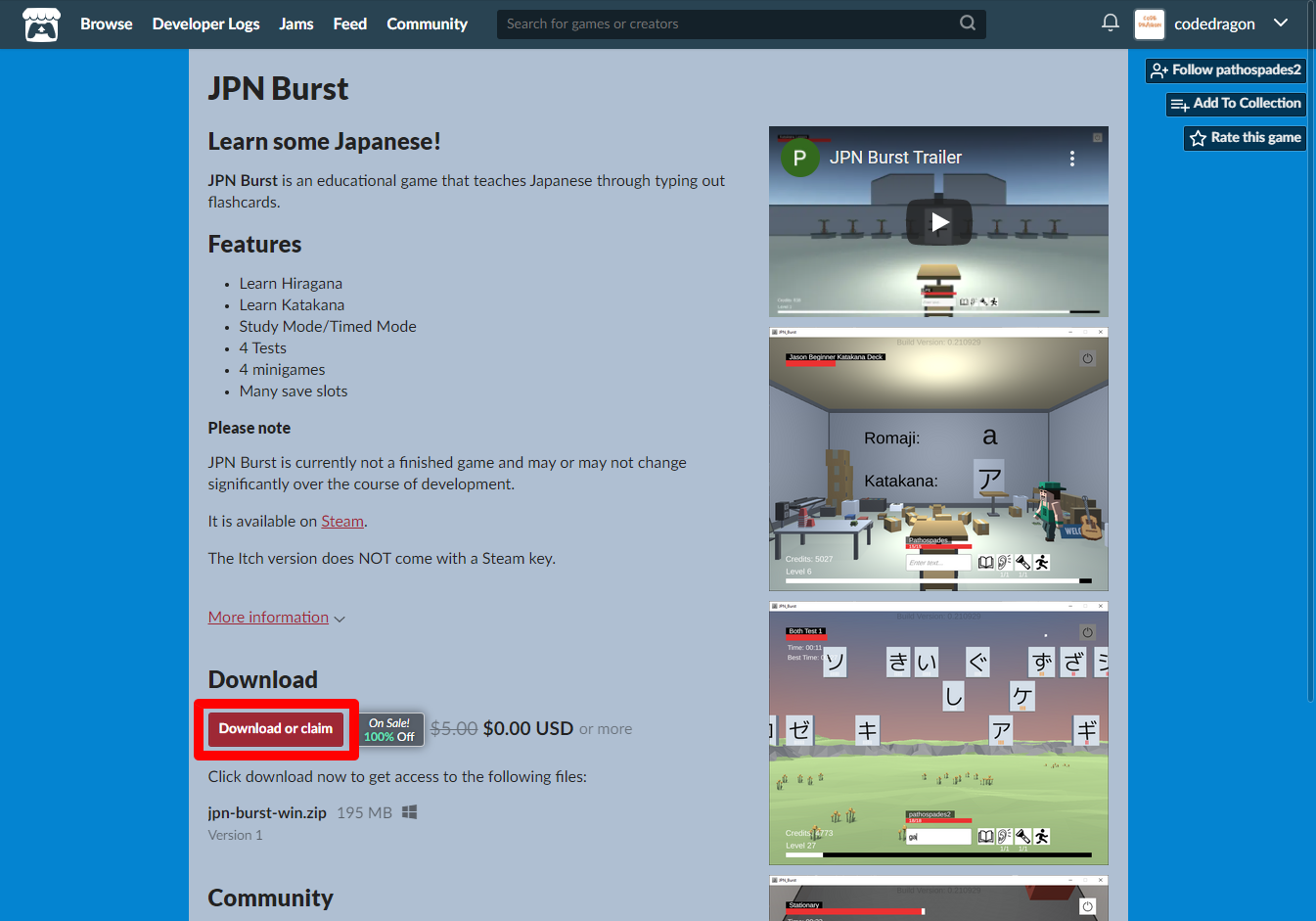Viewport: 1316px width, 921px height.
Task: Open the Community page in navbar
Action: (x=427, y=23)
